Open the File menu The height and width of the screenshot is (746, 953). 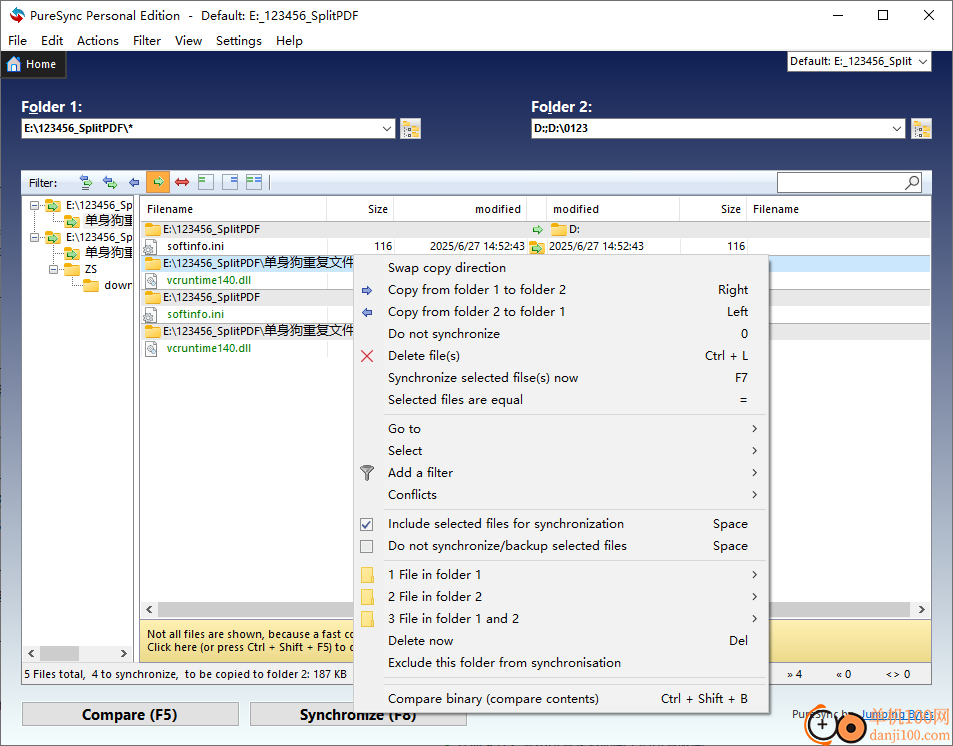pyautogui.click(x=17, y=41)
